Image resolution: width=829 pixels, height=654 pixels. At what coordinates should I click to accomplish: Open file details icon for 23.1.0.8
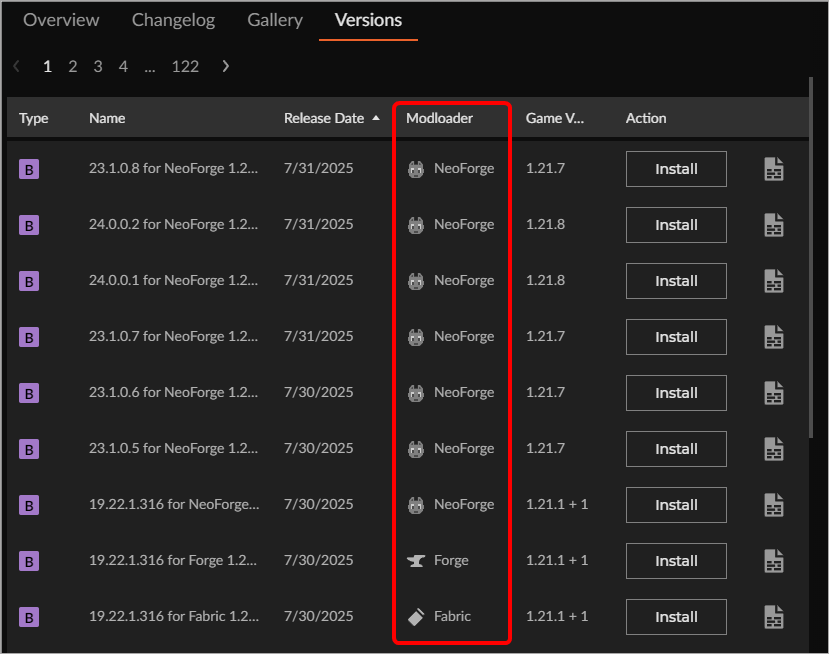774,169
